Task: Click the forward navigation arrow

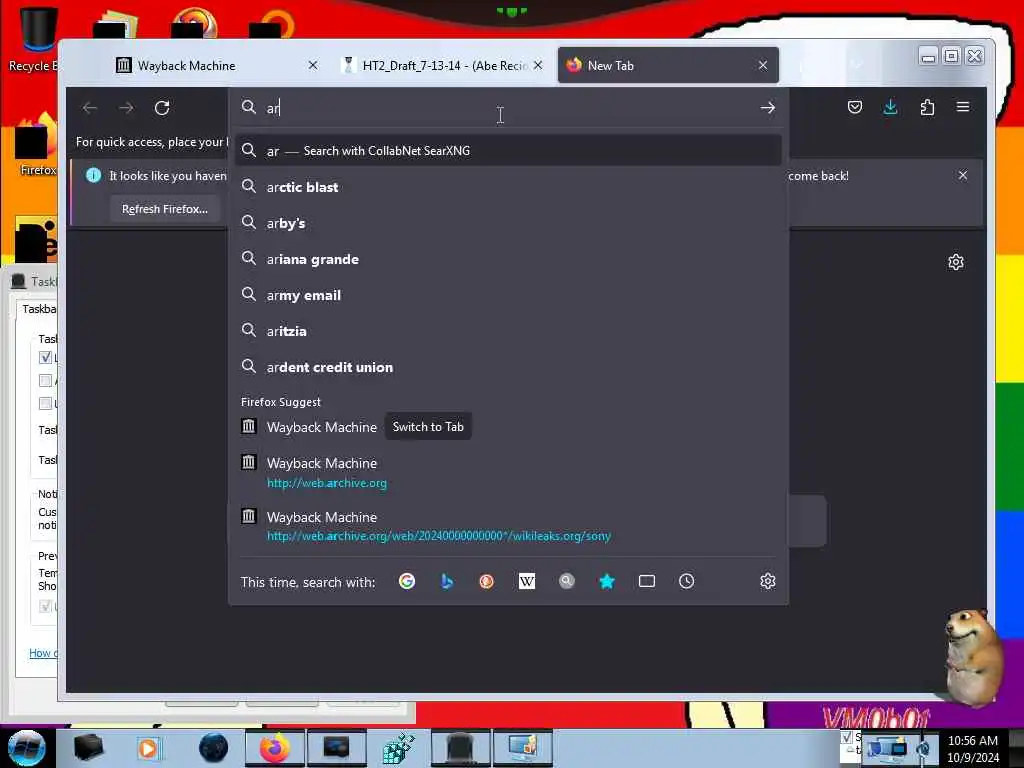Action: click(x=126, y=108)
